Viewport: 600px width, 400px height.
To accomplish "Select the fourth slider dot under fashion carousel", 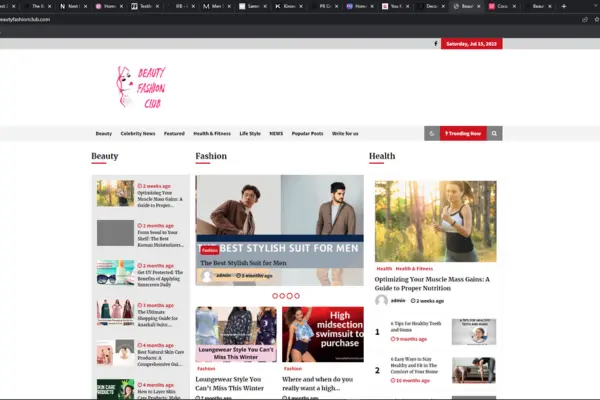I will [x=297, y=296].
